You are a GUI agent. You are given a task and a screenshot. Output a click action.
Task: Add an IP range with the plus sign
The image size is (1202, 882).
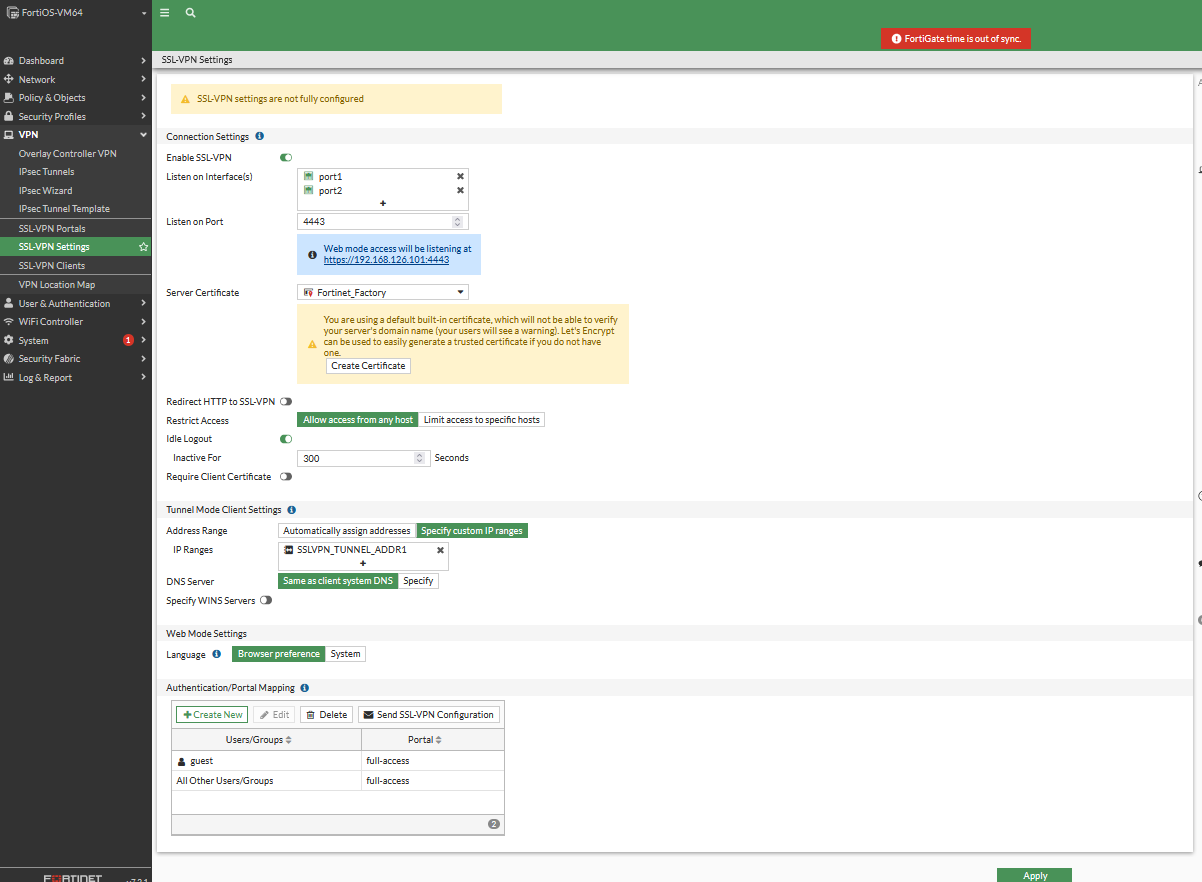pyautogui.click(x=363, y=563)
